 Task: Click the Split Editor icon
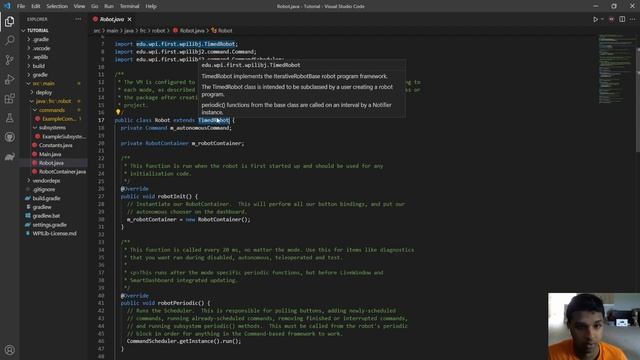tap(622, 19)
